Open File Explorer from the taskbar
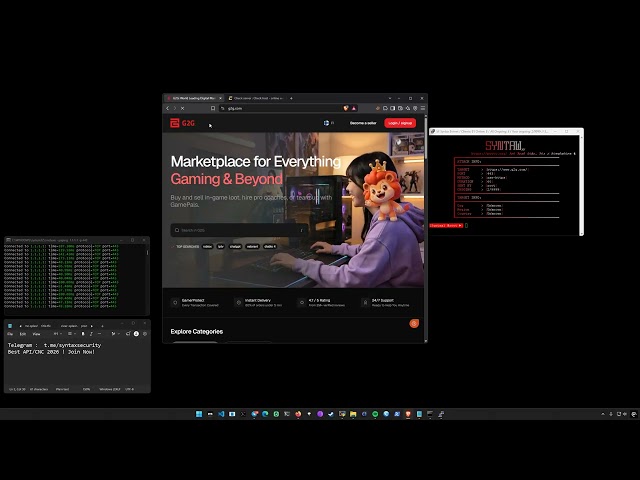 pyautogui.click(x=353, y=414)
